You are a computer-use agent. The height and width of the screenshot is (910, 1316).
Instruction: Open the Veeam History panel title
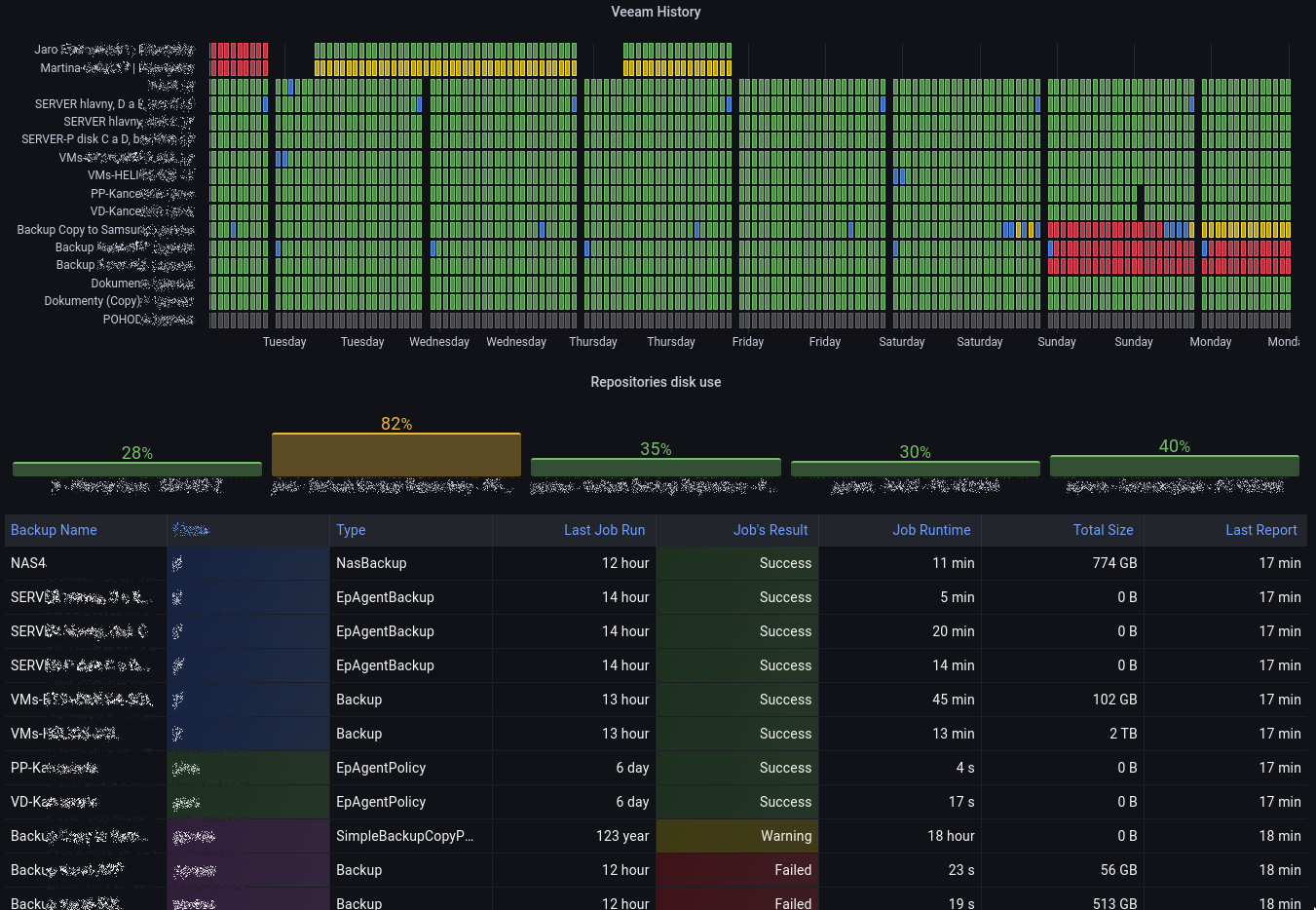[x=656, y=12]
